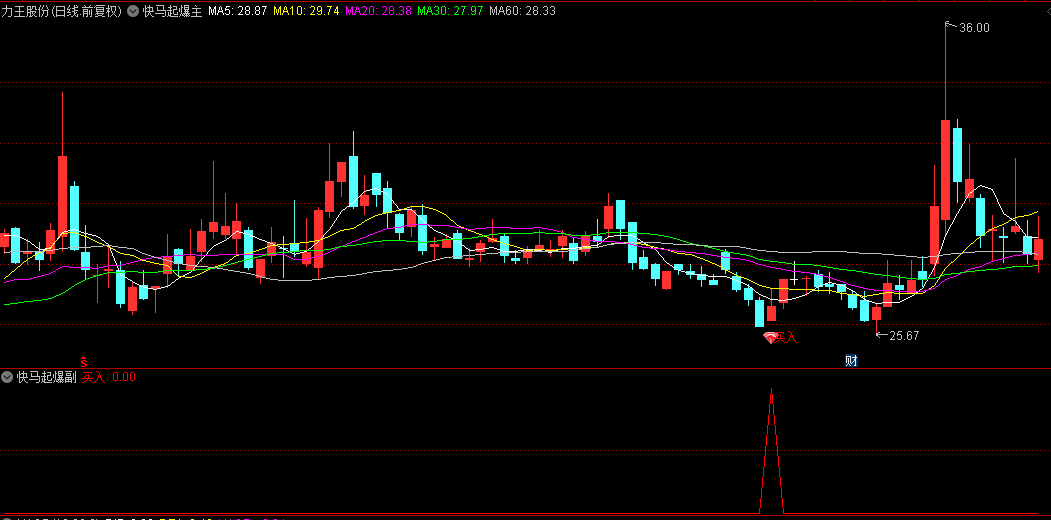This screenshot has width=1051, height=520.
Task: Select the yellow MA10: 29.74 legend value
Action: [x=306, y=11]
